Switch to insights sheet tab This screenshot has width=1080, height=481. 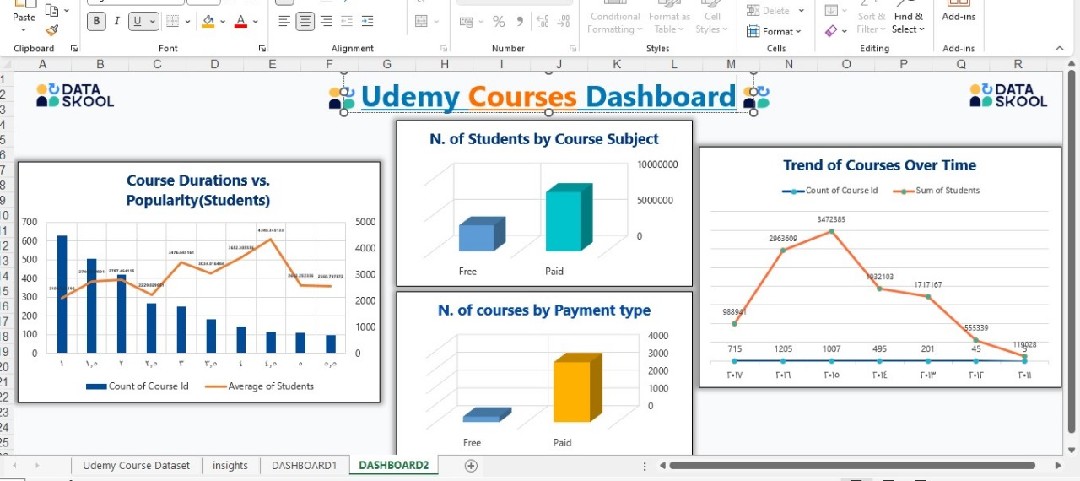tap(230, 466)
